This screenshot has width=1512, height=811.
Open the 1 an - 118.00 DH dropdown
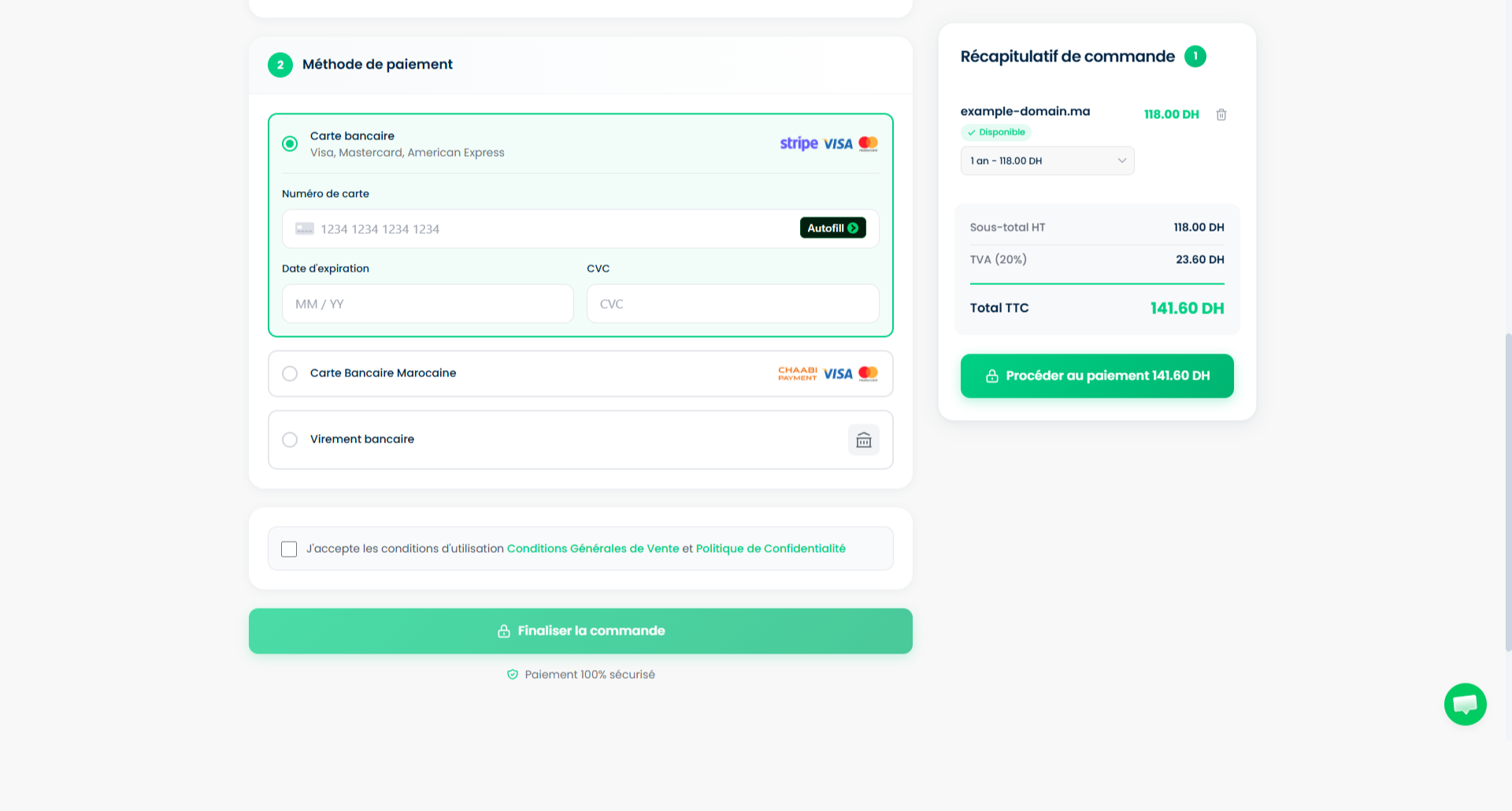pyautogui.click(x=1047, y=161)
